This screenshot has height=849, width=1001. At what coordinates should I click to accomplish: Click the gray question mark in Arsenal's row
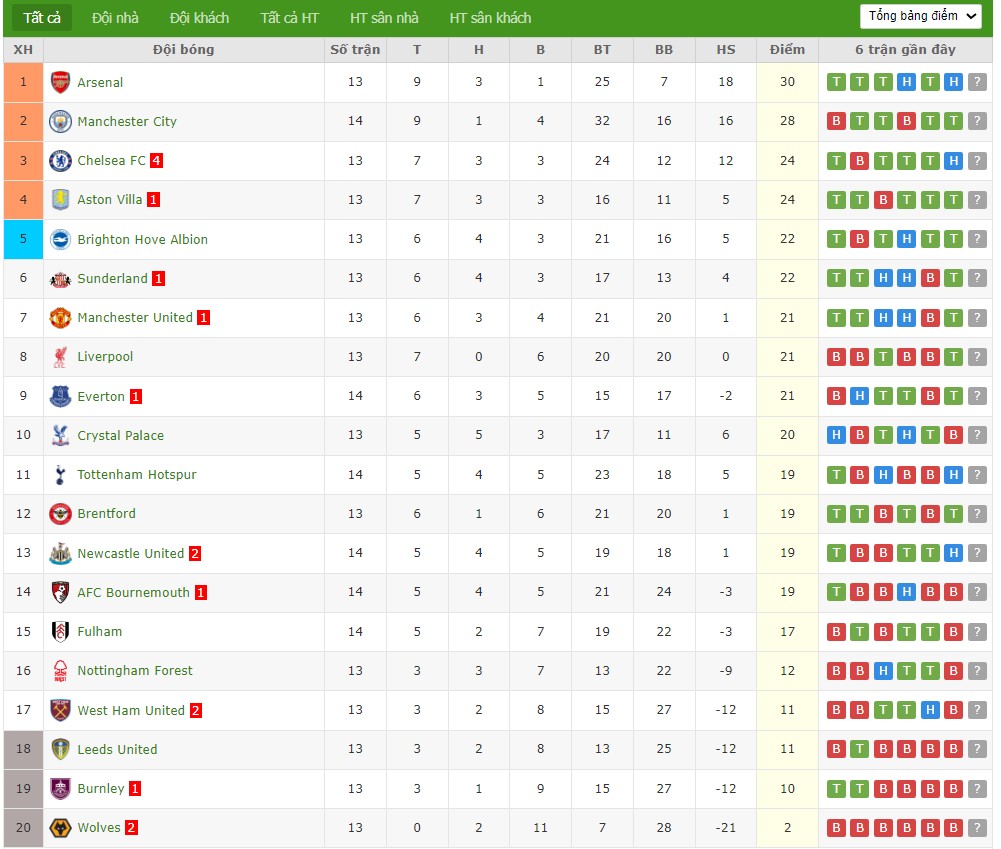pyautogui.click(x=977, y=82)
